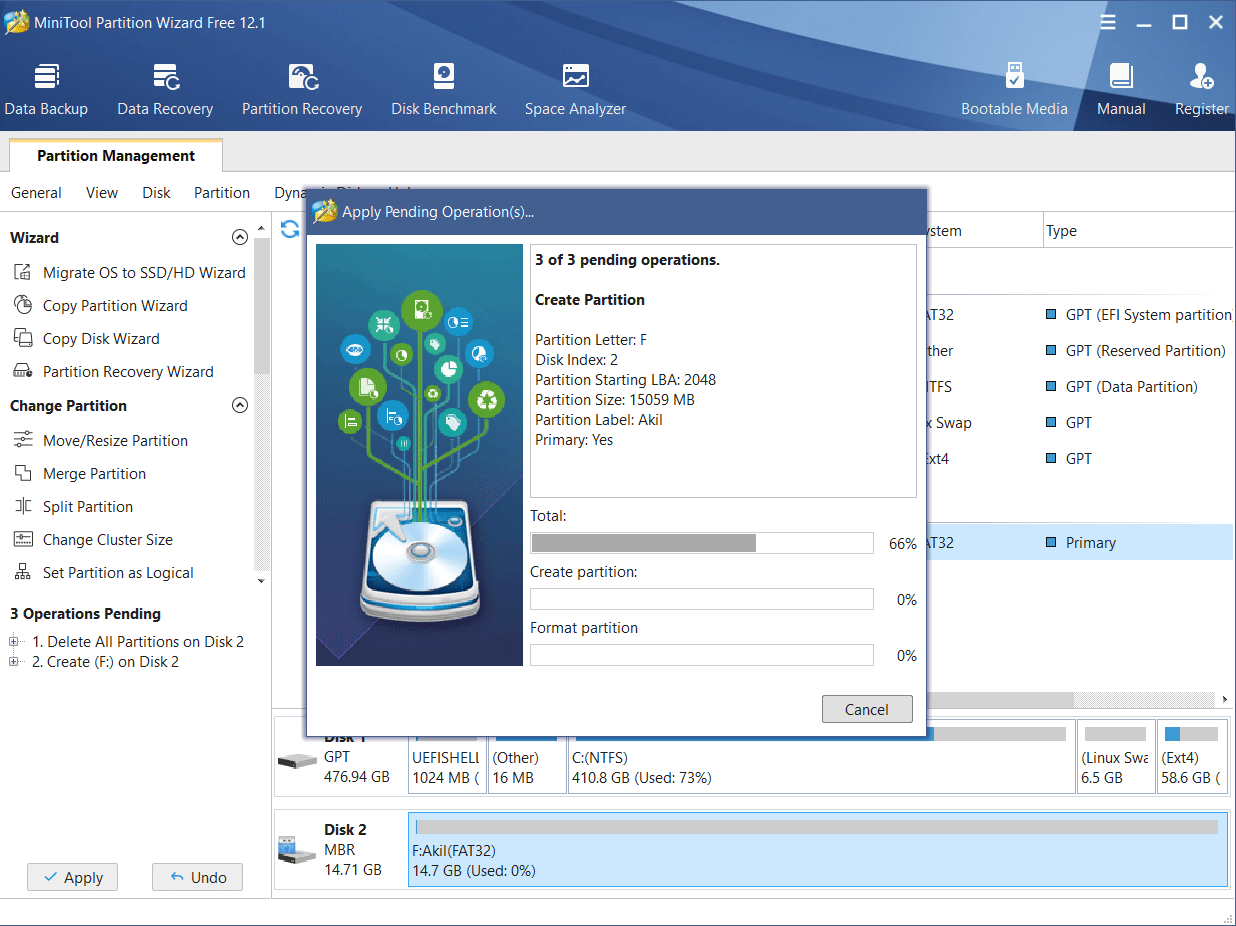Expand Delete All Partitions on Disk 2
The height and width of the screenshot is (926, 1236).
point(14,642)
